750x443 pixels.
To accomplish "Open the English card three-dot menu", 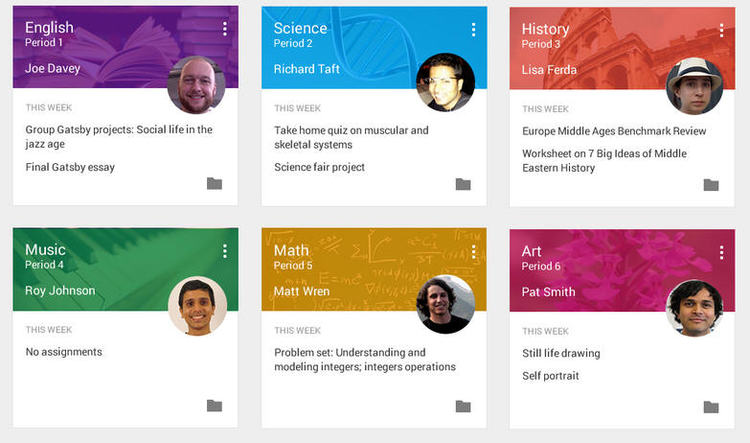I will click(225, 29).
